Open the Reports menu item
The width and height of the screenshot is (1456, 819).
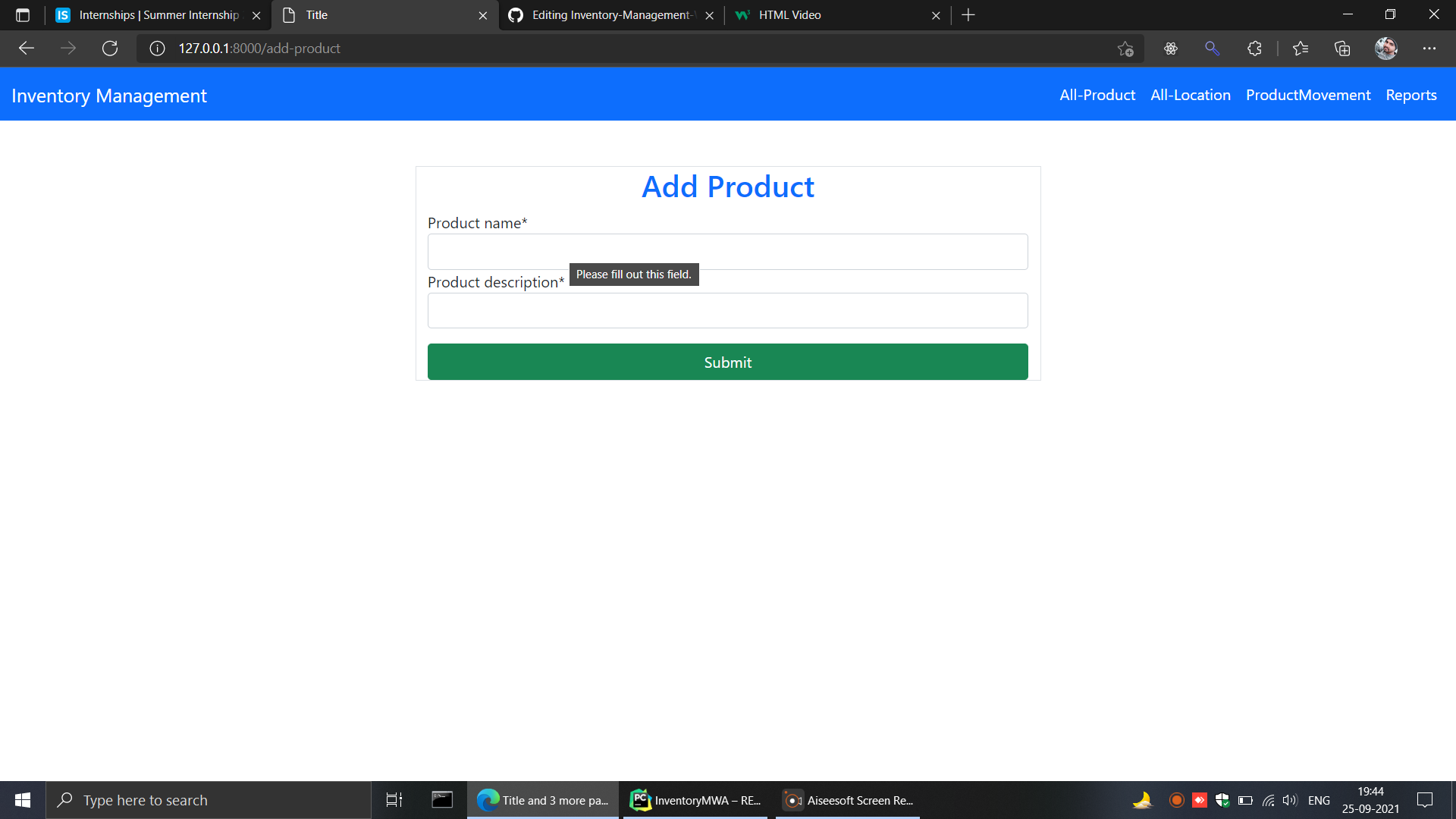(x=1410, y=95)
